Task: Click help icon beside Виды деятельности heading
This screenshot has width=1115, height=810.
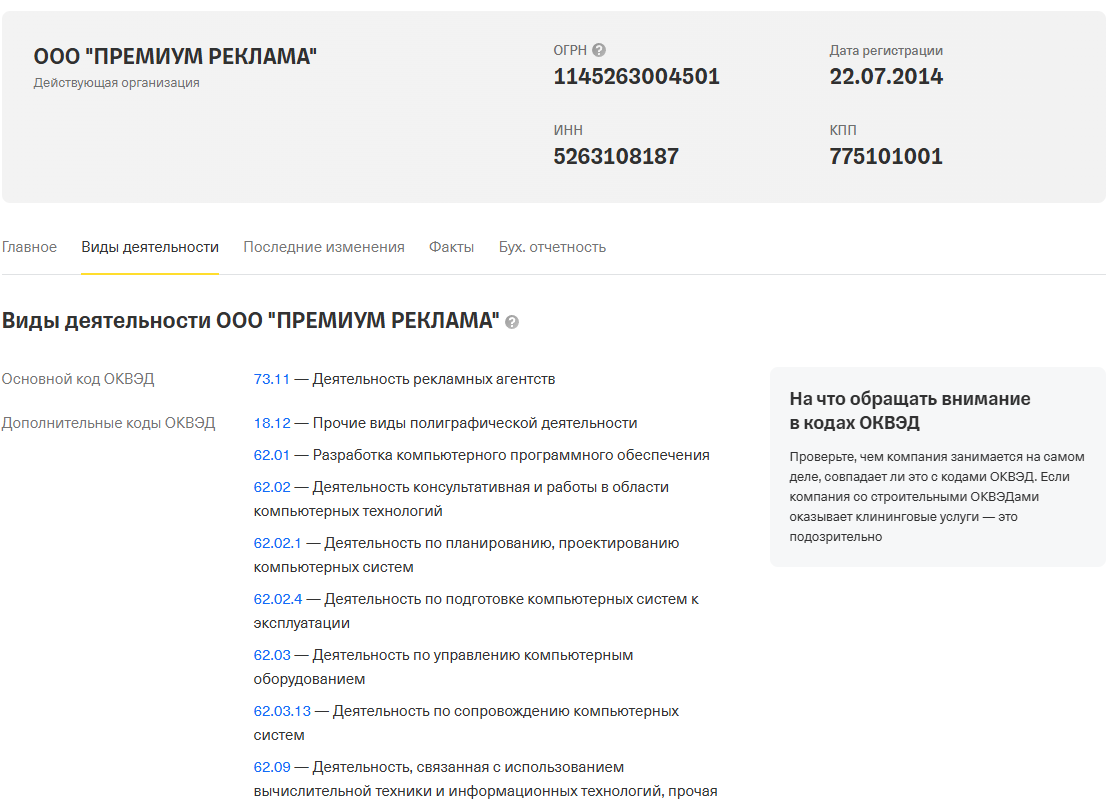Action: coord(512,322)
